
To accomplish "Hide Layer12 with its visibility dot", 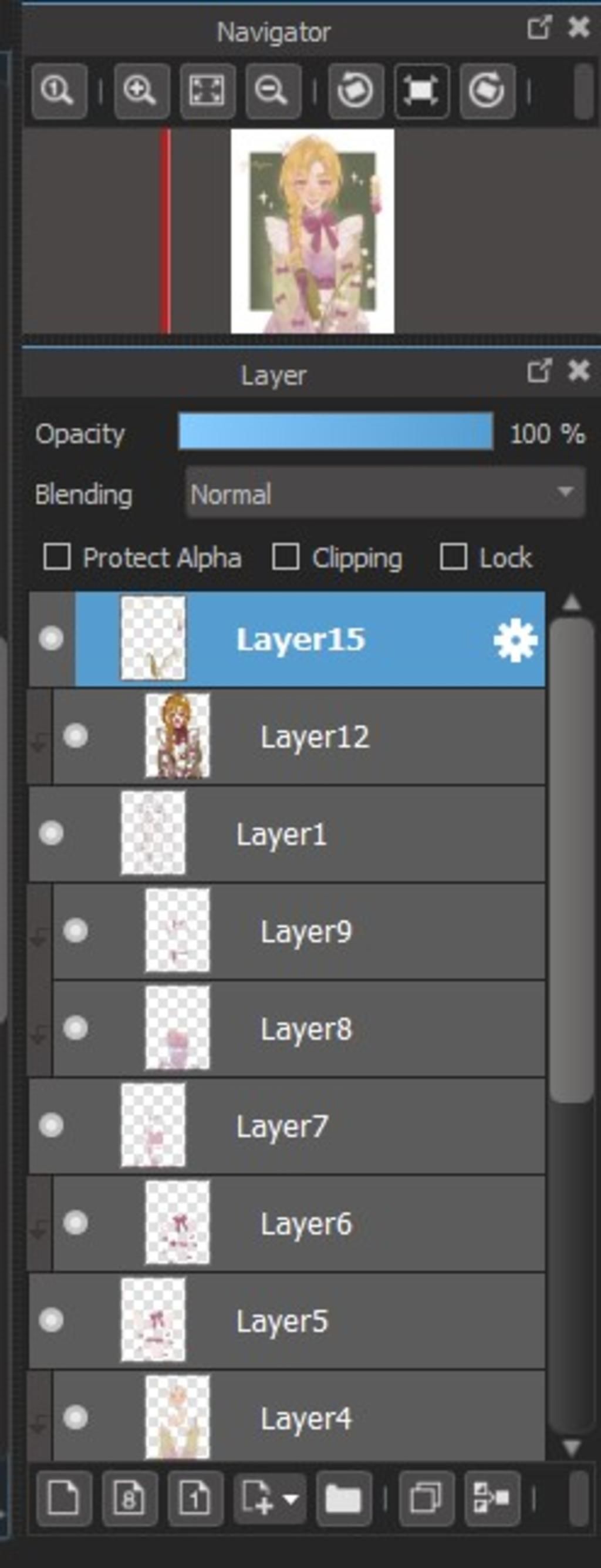I will (x=76, y=736).
